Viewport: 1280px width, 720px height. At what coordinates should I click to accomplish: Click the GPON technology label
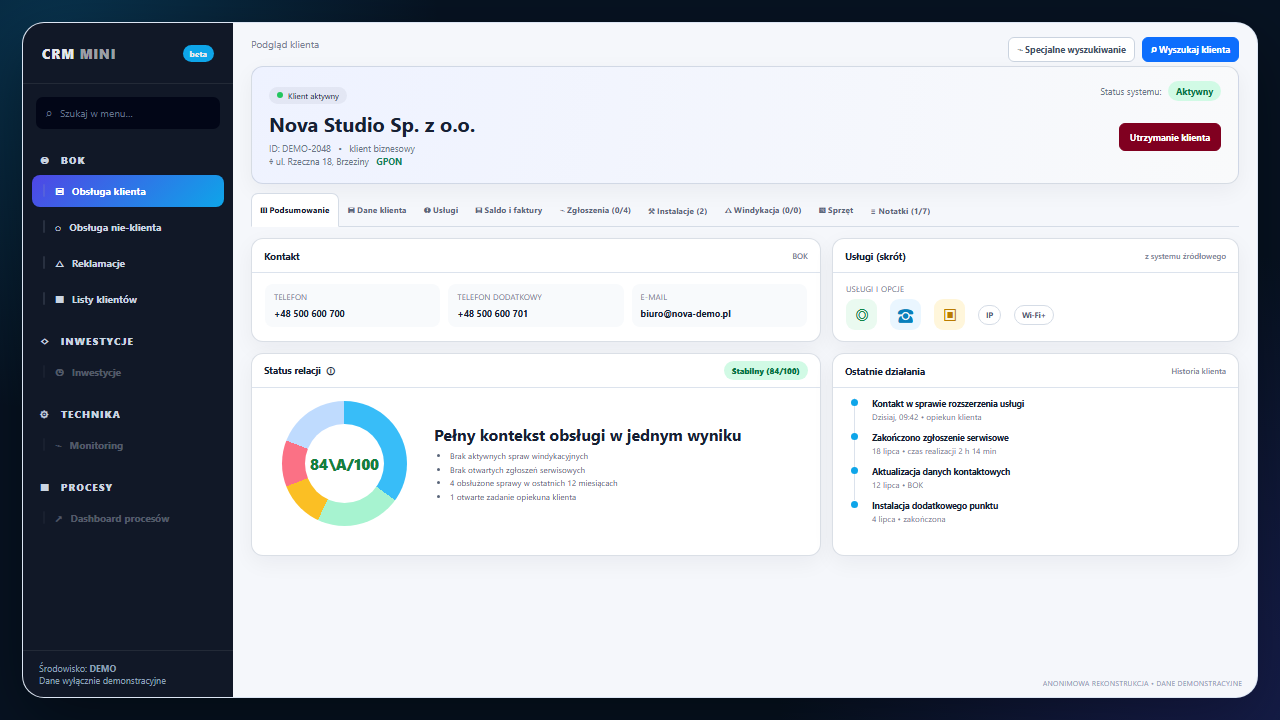[x=389, y=161]
